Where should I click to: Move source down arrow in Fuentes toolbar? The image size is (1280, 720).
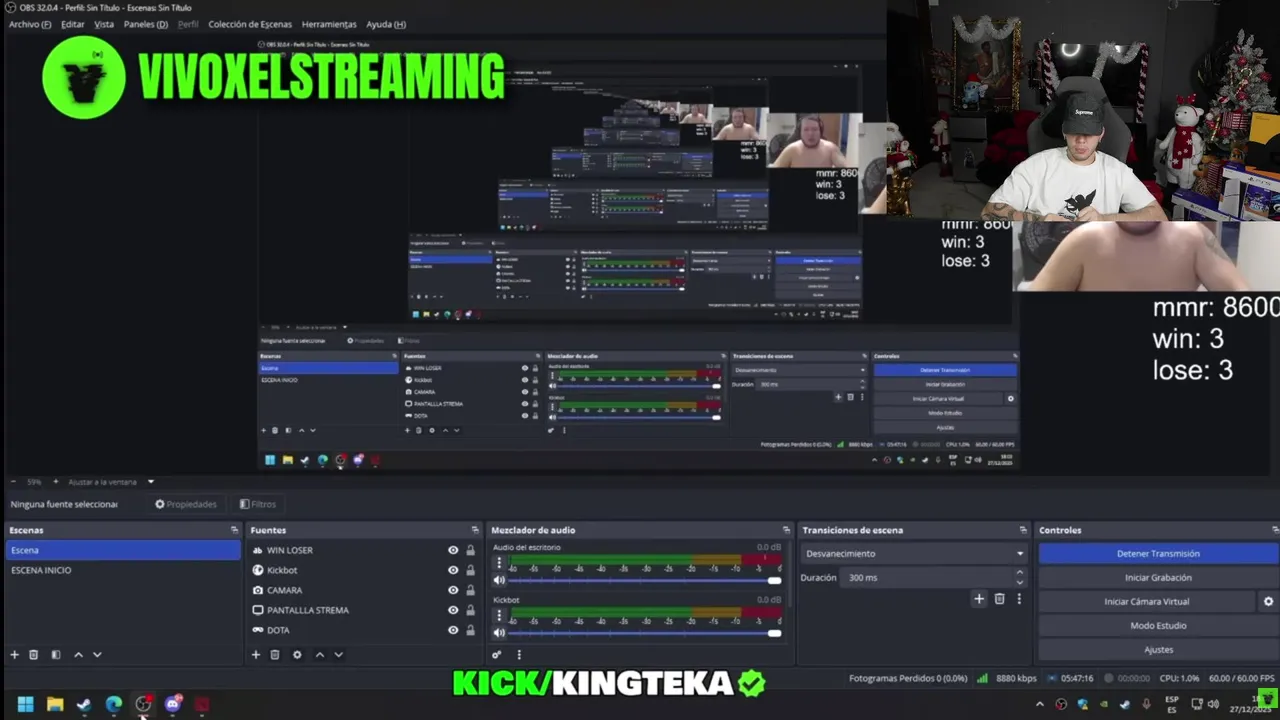(x=338, y=655)
